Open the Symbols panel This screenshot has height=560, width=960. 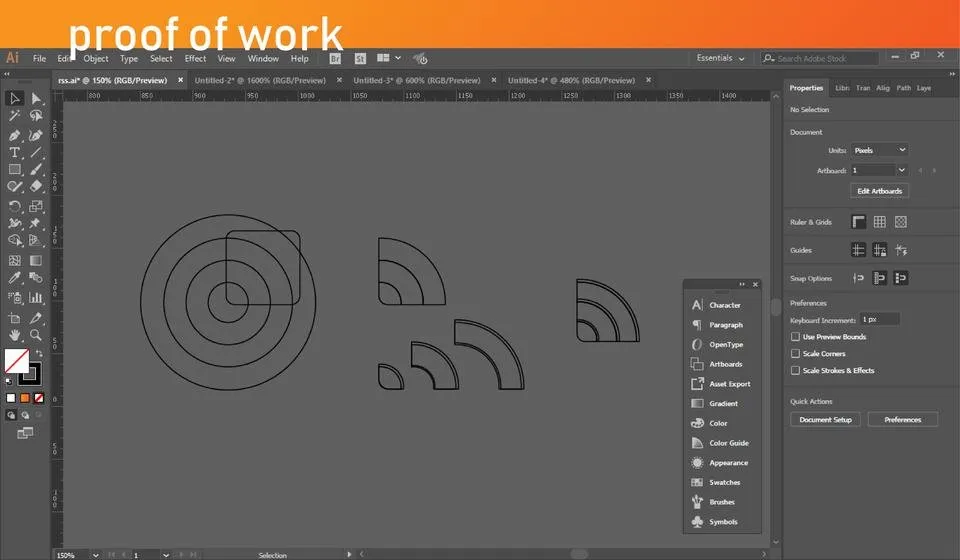coord(722,521)
